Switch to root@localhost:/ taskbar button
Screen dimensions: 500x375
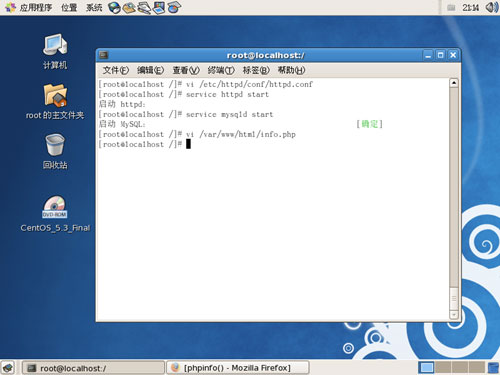tap(93, 368)
